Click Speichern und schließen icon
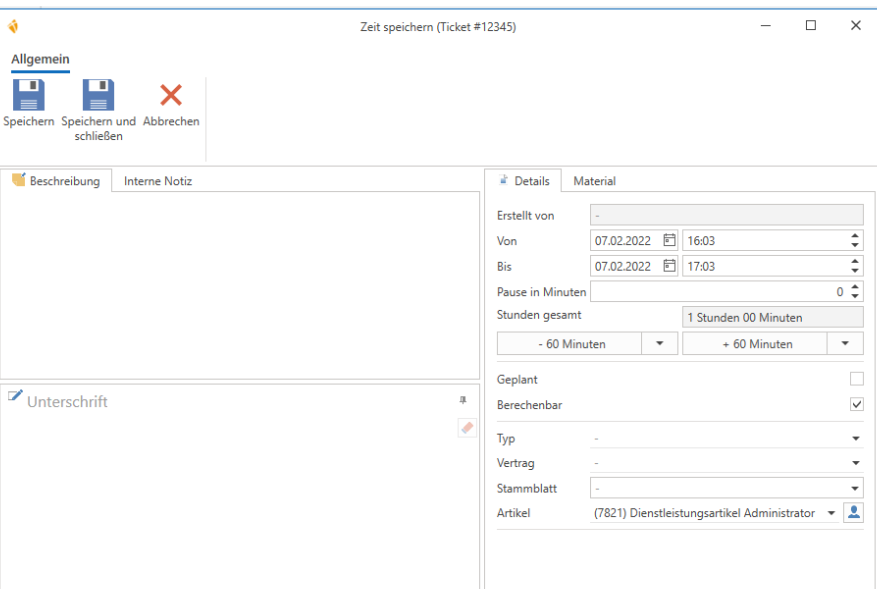877x589 pixels. 98,95
